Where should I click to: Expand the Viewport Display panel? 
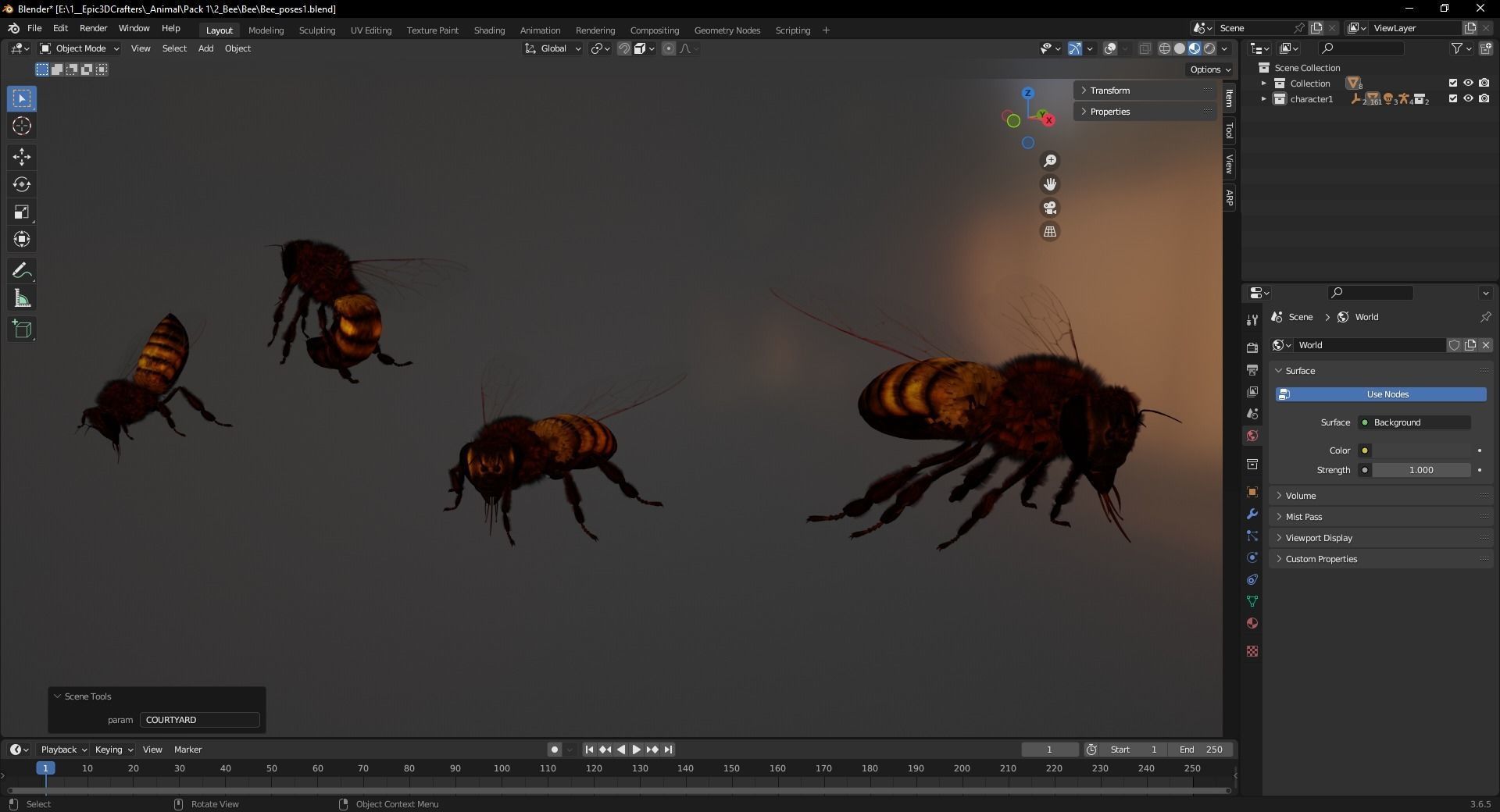[1380, 538]
